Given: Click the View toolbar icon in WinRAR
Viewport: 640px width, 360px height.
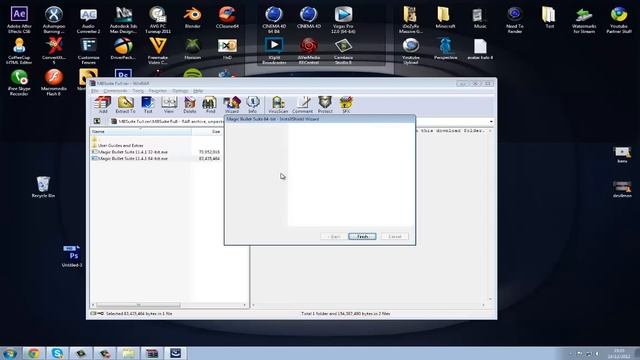Looking at the screenshot, I should pos(169,104).
